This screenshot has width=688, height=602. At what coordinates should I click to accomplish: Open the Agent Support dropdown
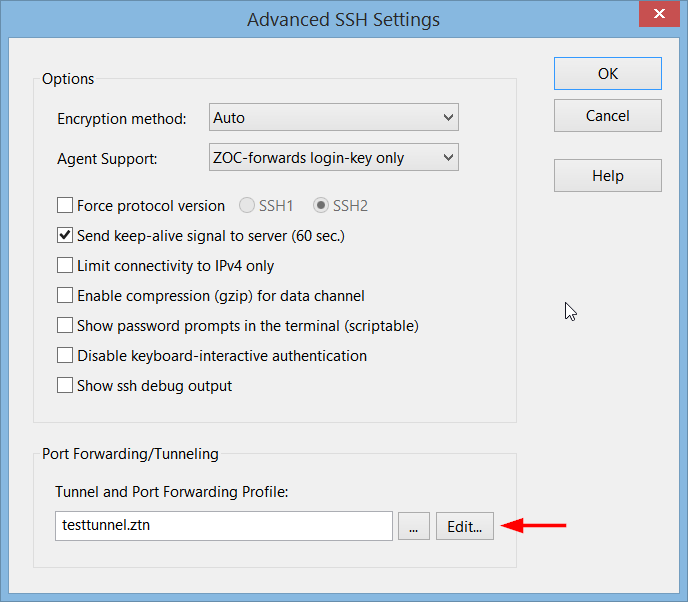coord(447,157)
